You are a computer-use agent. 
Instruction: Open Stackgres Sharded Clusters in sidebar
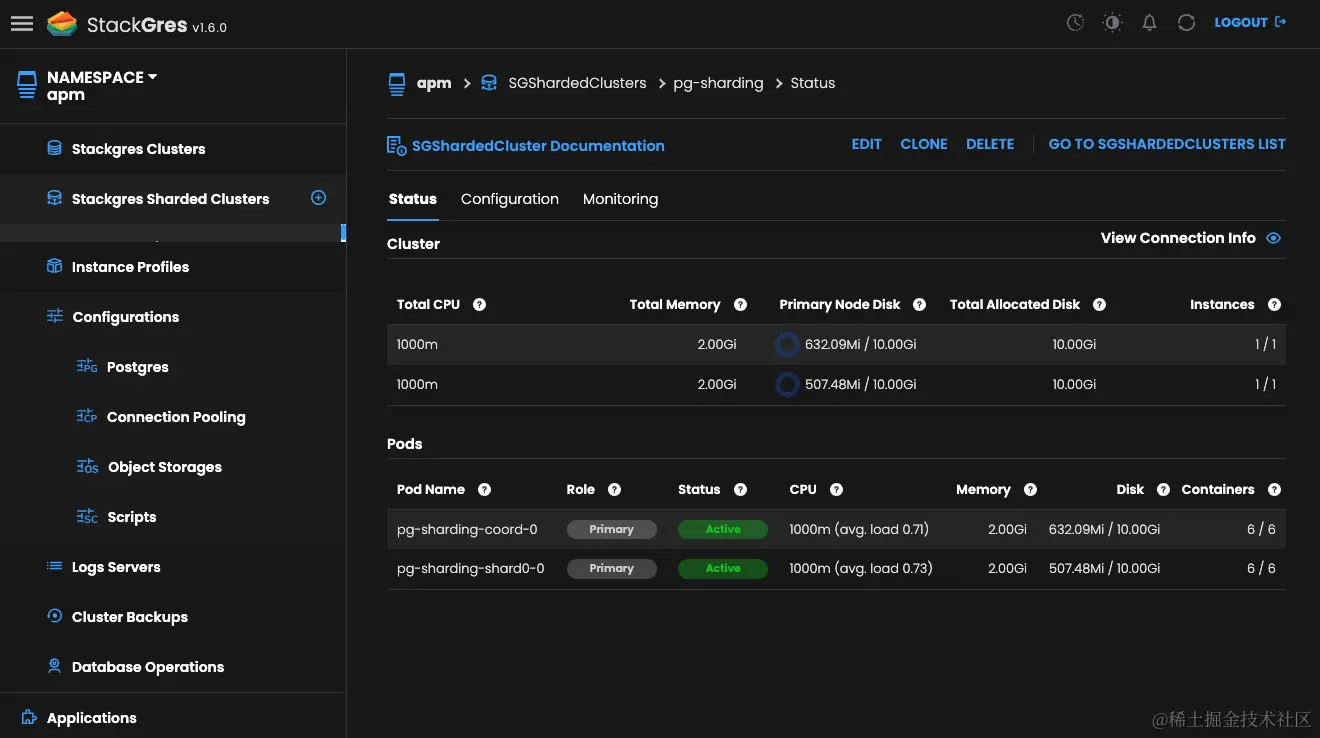tap(170, 199)
